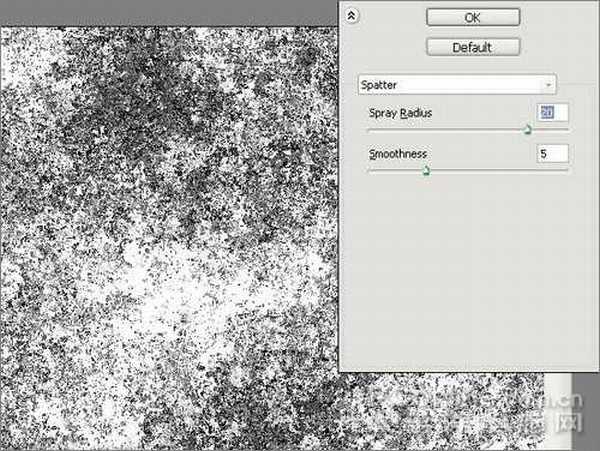This screenshot has width=600, height=451.
Task: Focus the Spray Radius value field
Action: click(553, 113)
